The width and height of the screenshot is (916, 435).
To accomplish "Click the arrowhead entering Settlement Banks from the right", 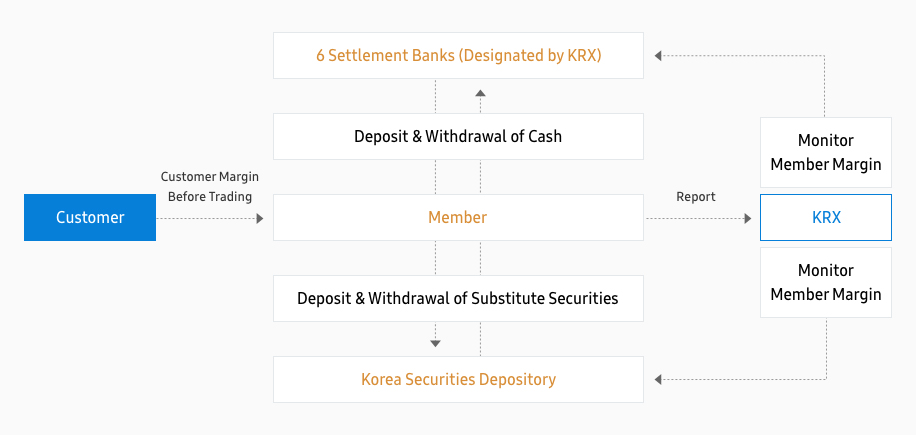I will (x=656, y=56).
